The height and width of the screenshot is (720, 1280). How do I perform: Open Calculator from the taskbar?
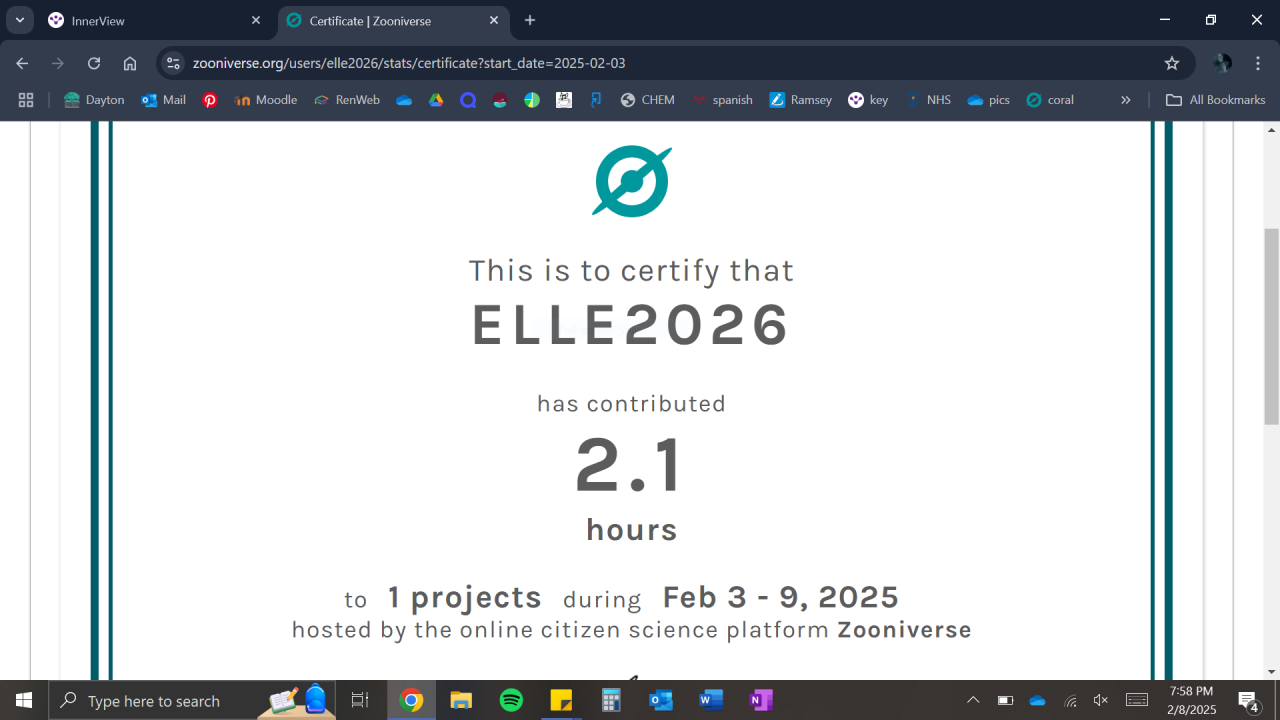[x=611, y=700]
